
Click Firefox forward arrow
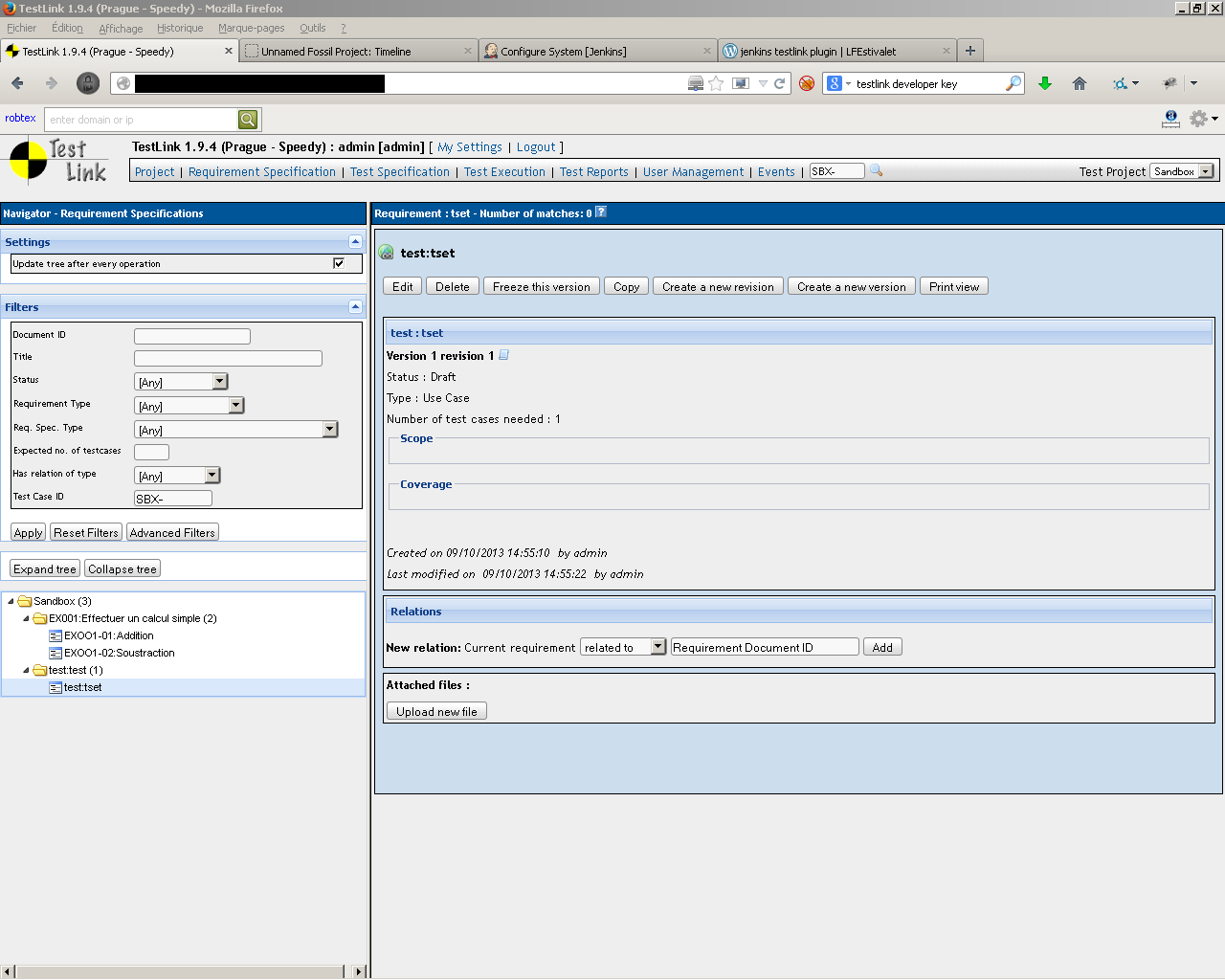point(52,83)
